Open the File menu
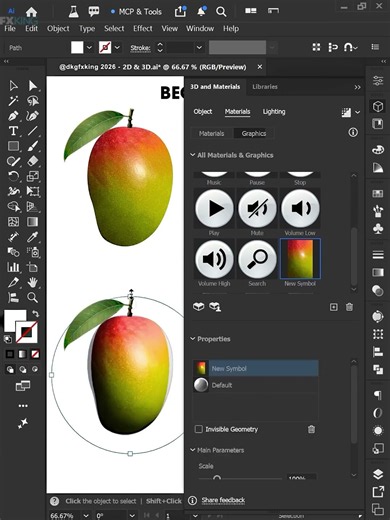 click(10, 29)
